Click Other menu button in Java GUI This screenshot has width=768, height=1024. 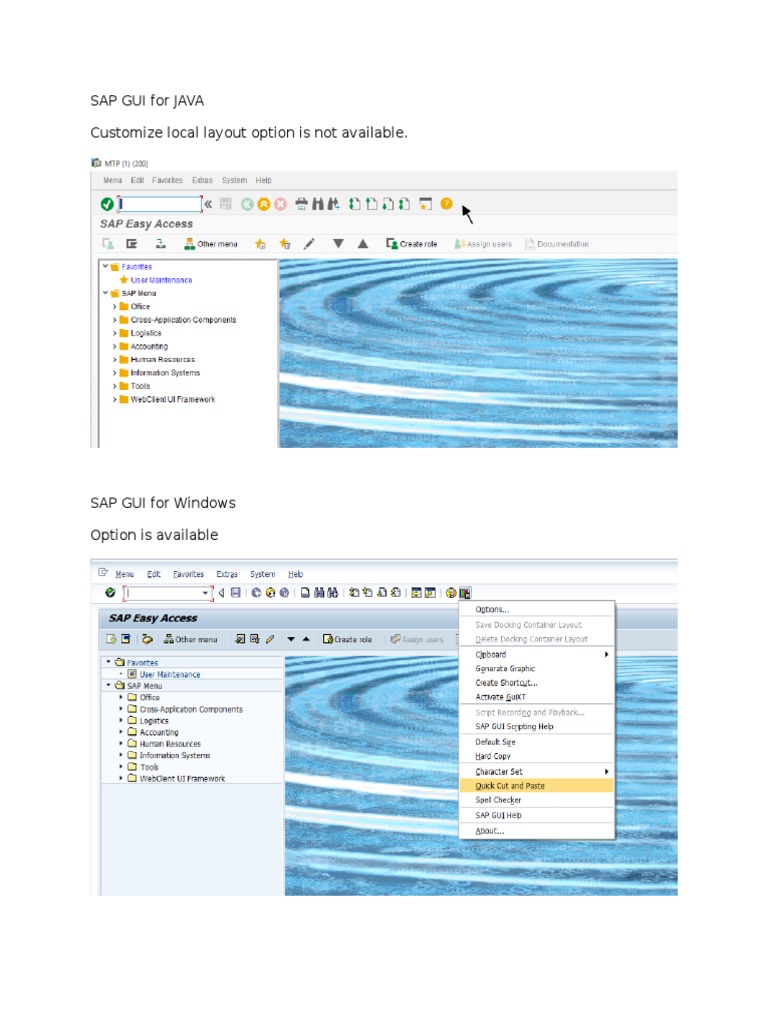coord(211,244)
